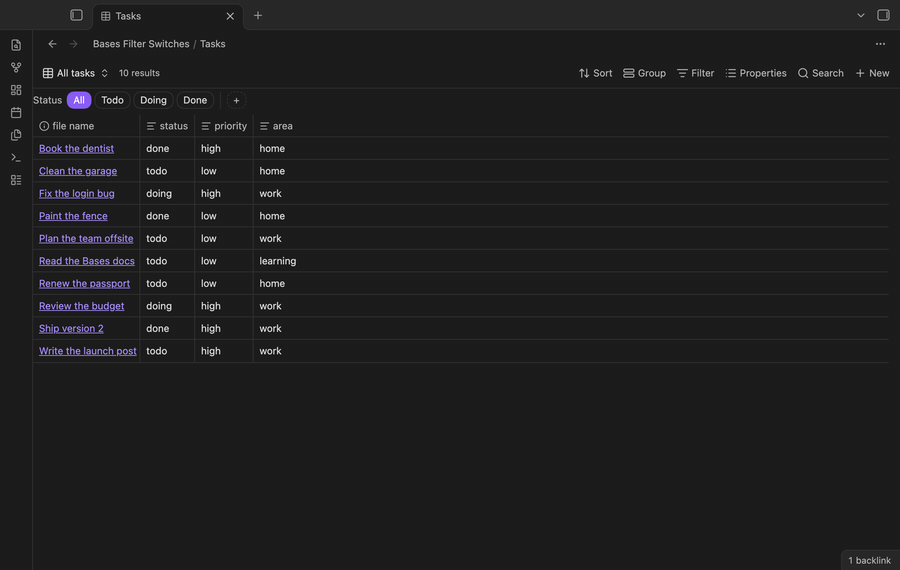Open the Ship version 2 note
This screenshot has width=900, height=570.
(x=71, y=328)
